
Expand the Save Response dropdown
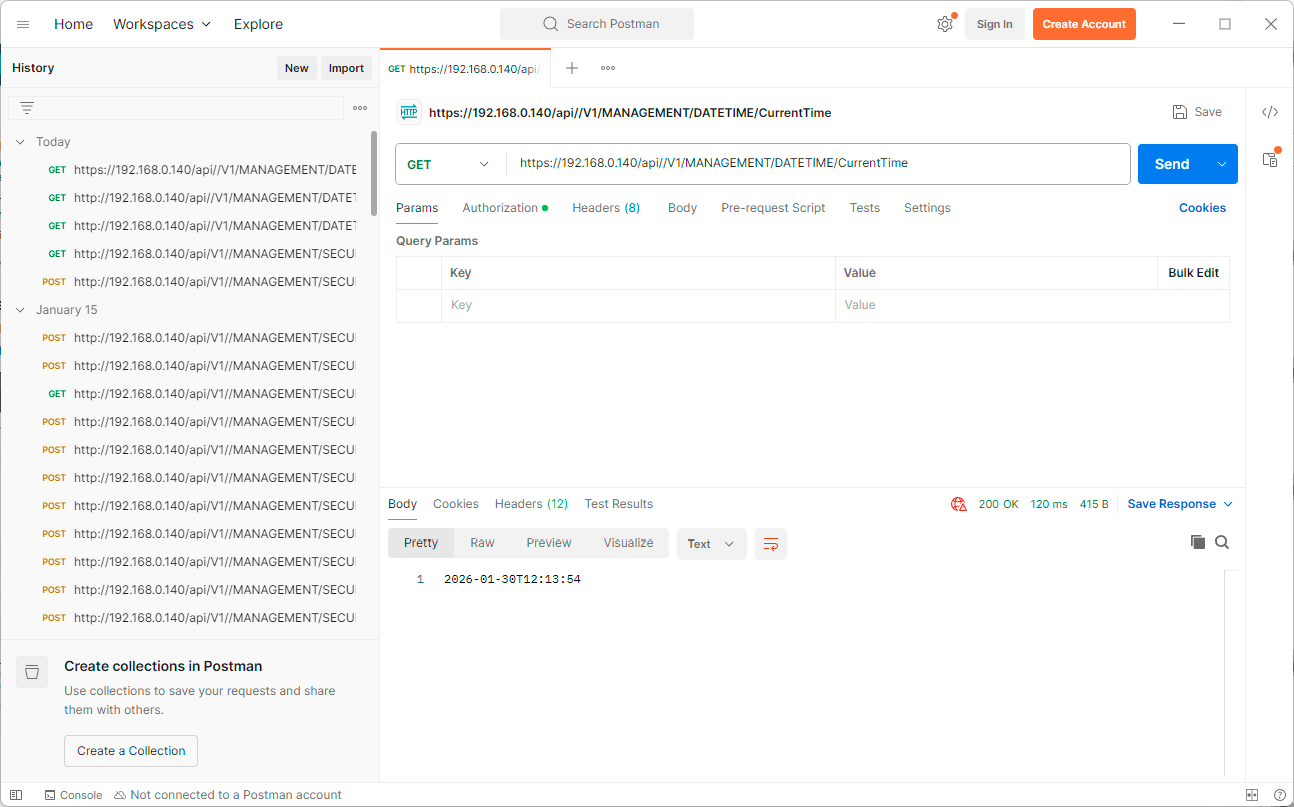click(x=1228, y=504)
